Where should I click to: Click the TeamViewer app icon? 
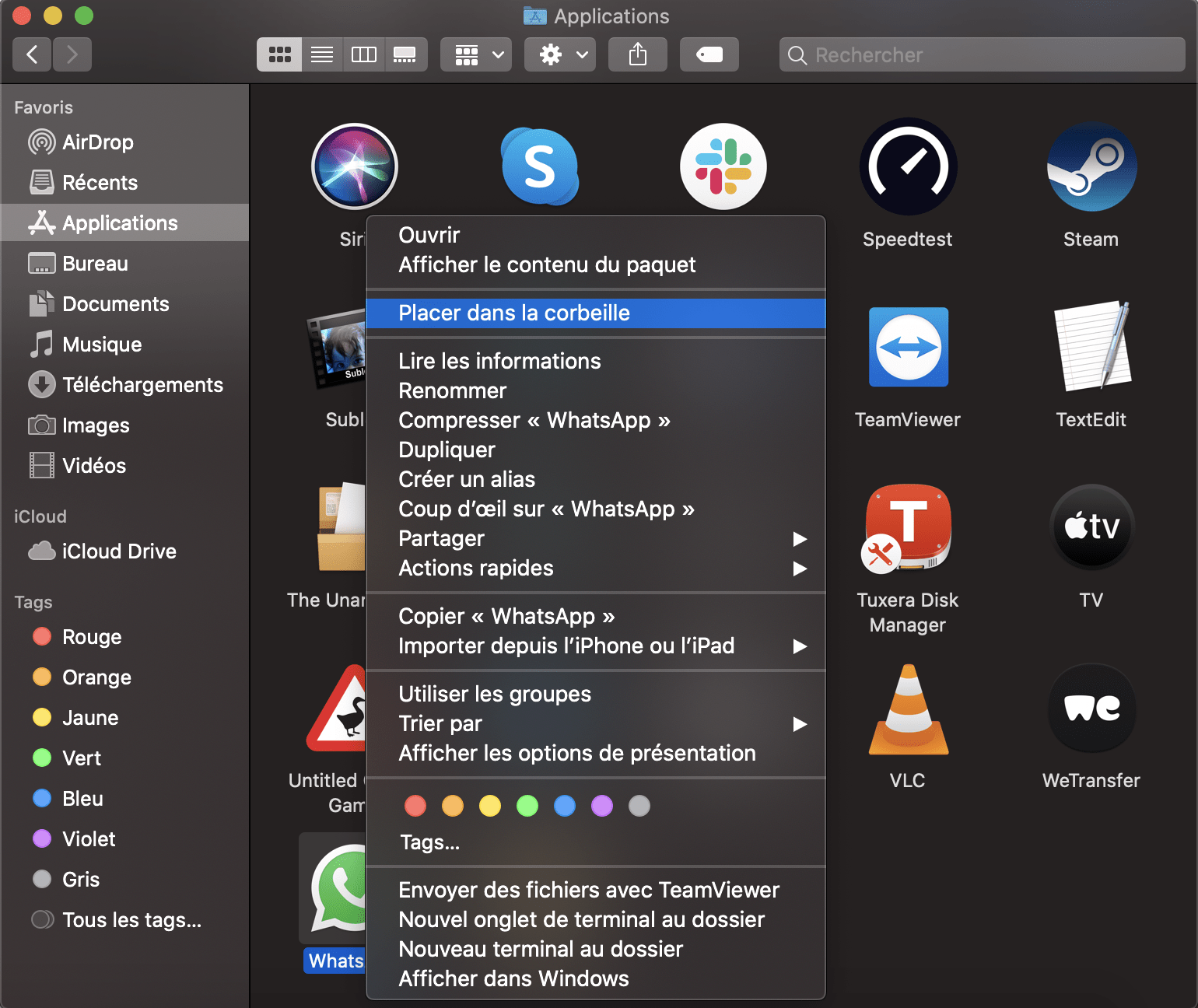point(908,347)
